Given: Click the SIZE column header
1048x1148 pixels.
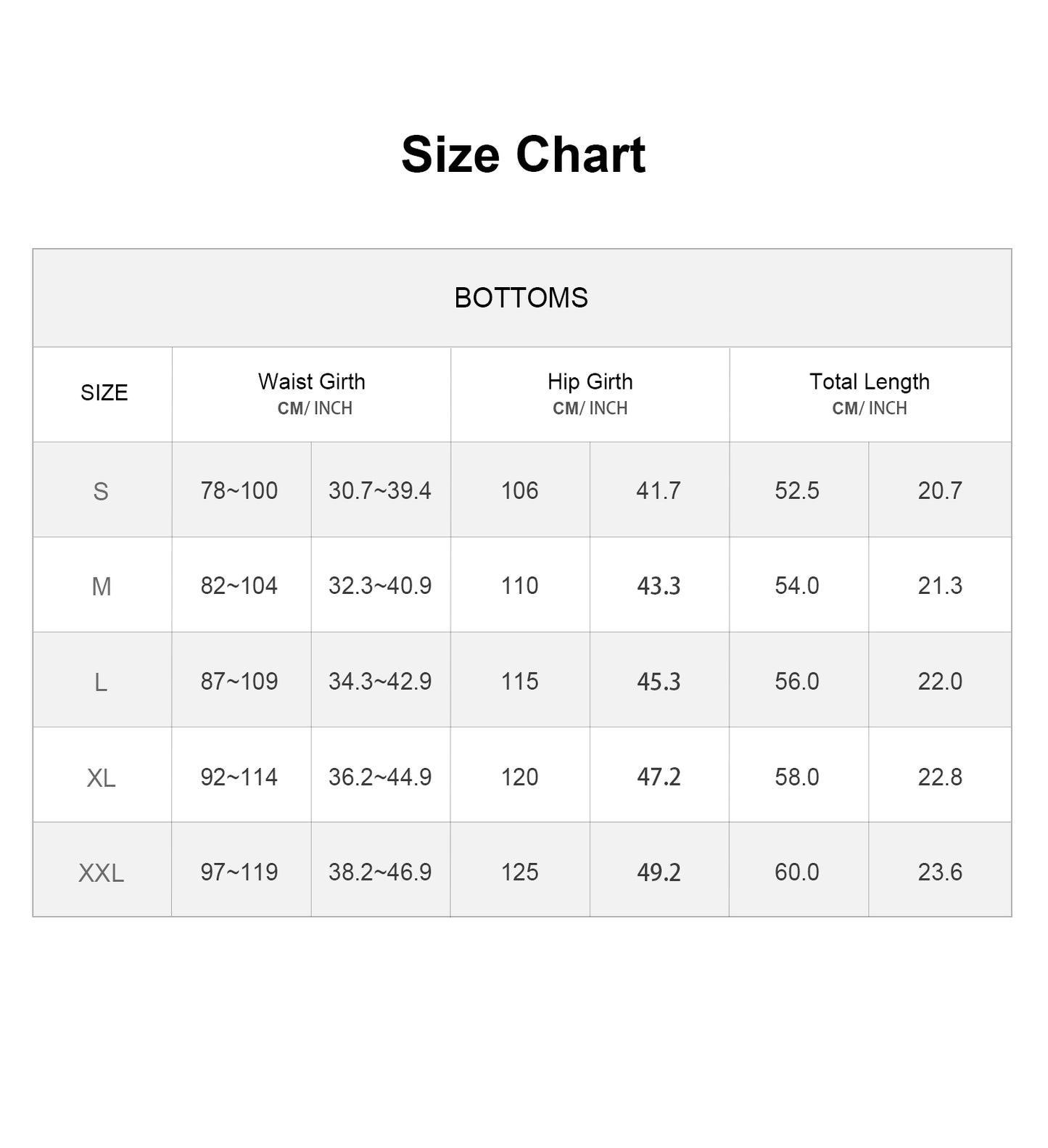Looking at the screenshot, I should 104,393.
